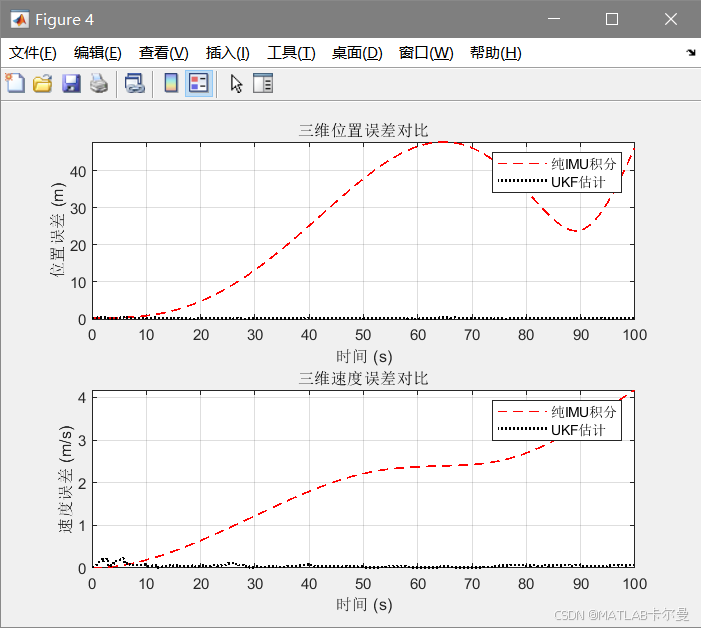Select the 位置误差 (m) y-axis label
The width and height of the screenshot is (701, 628).
click(58, 230)
